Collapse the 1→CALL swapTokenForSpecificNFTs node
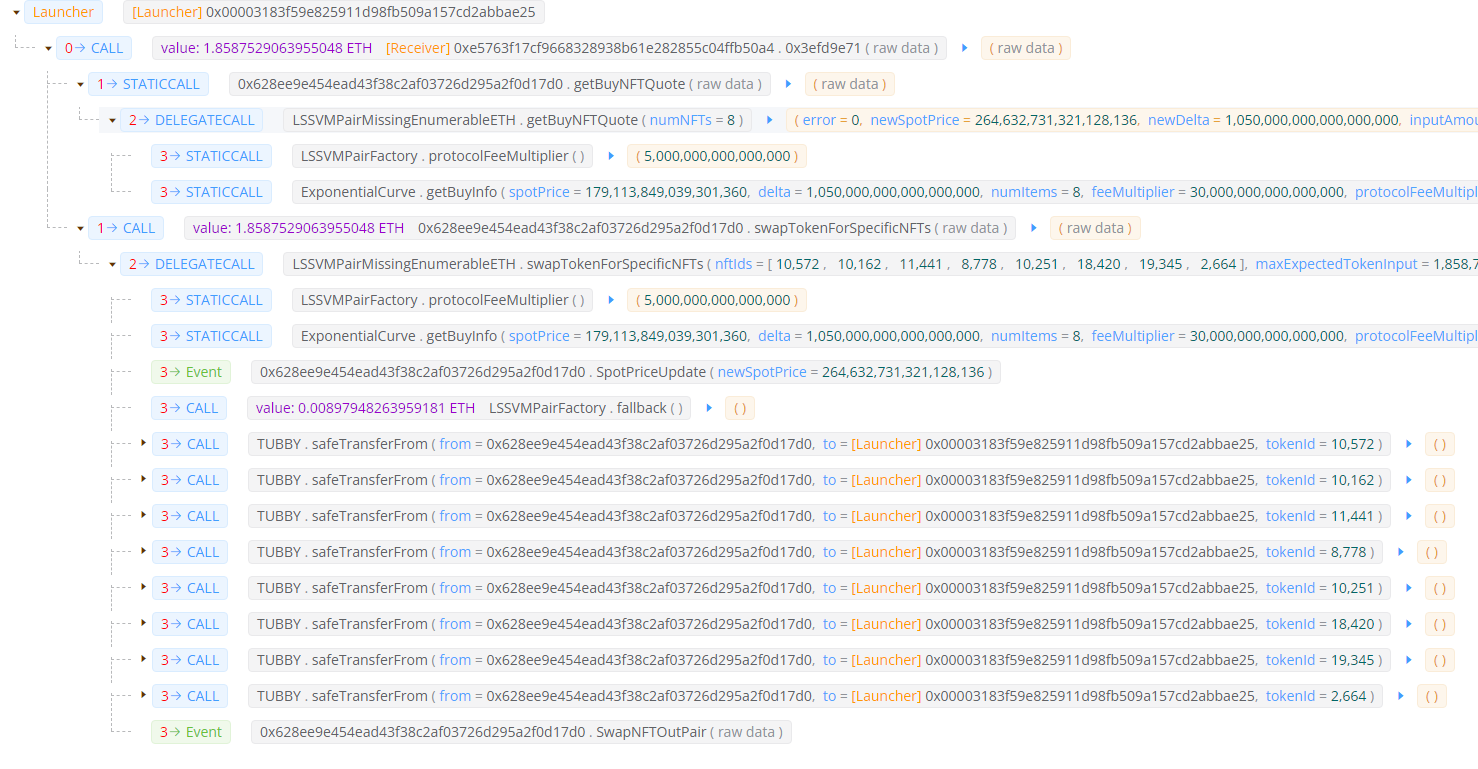 tap(80, 228)
